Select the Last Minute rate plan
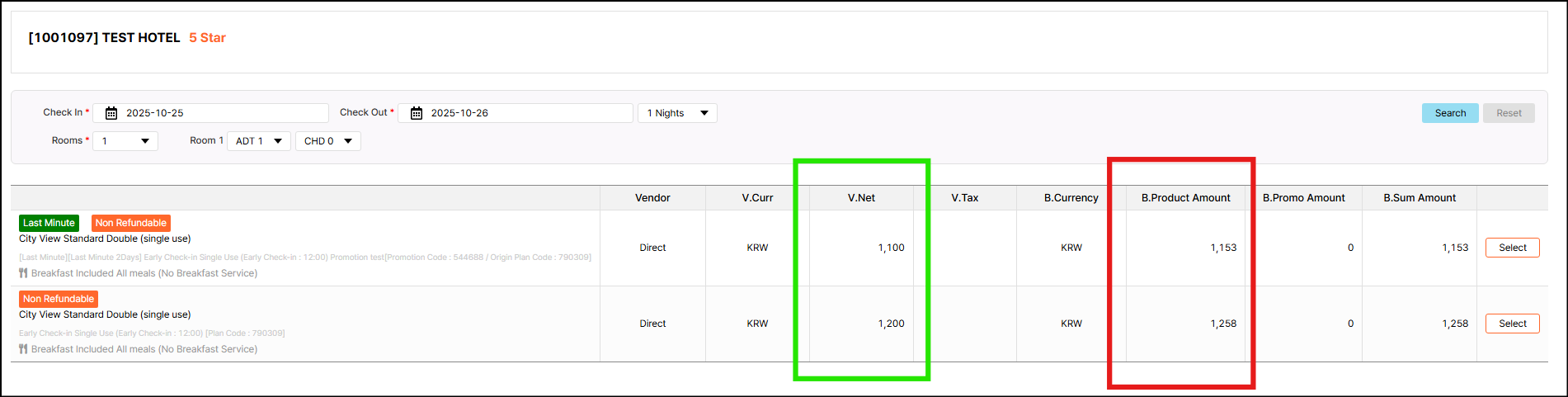 click(1512, 248)
